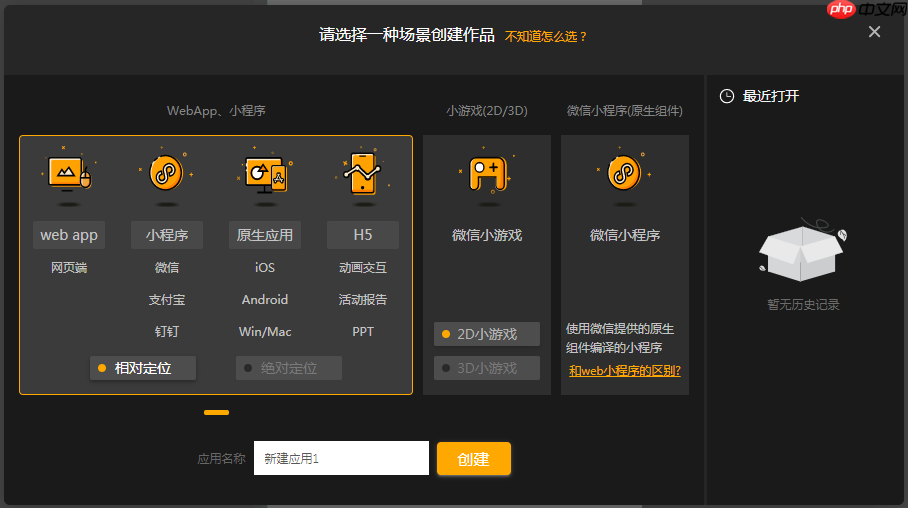
Task: Close the scene selection dialog
Action: point(874,32)
